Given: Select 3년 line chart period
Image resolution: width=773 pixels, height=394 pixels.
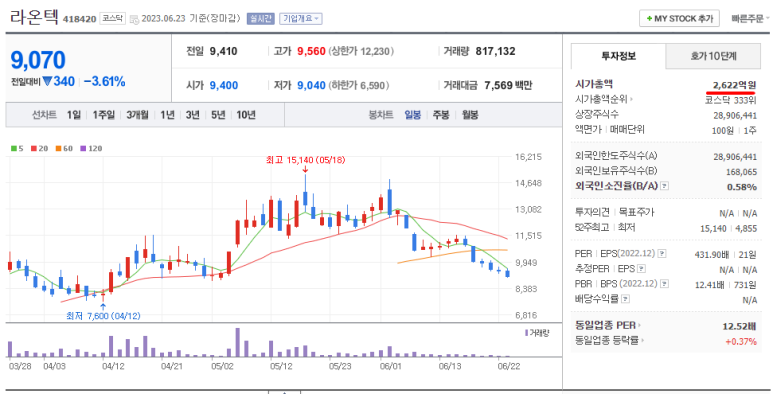Looking at the screenshot, I should pyautogui.click(x=193, y=115).
